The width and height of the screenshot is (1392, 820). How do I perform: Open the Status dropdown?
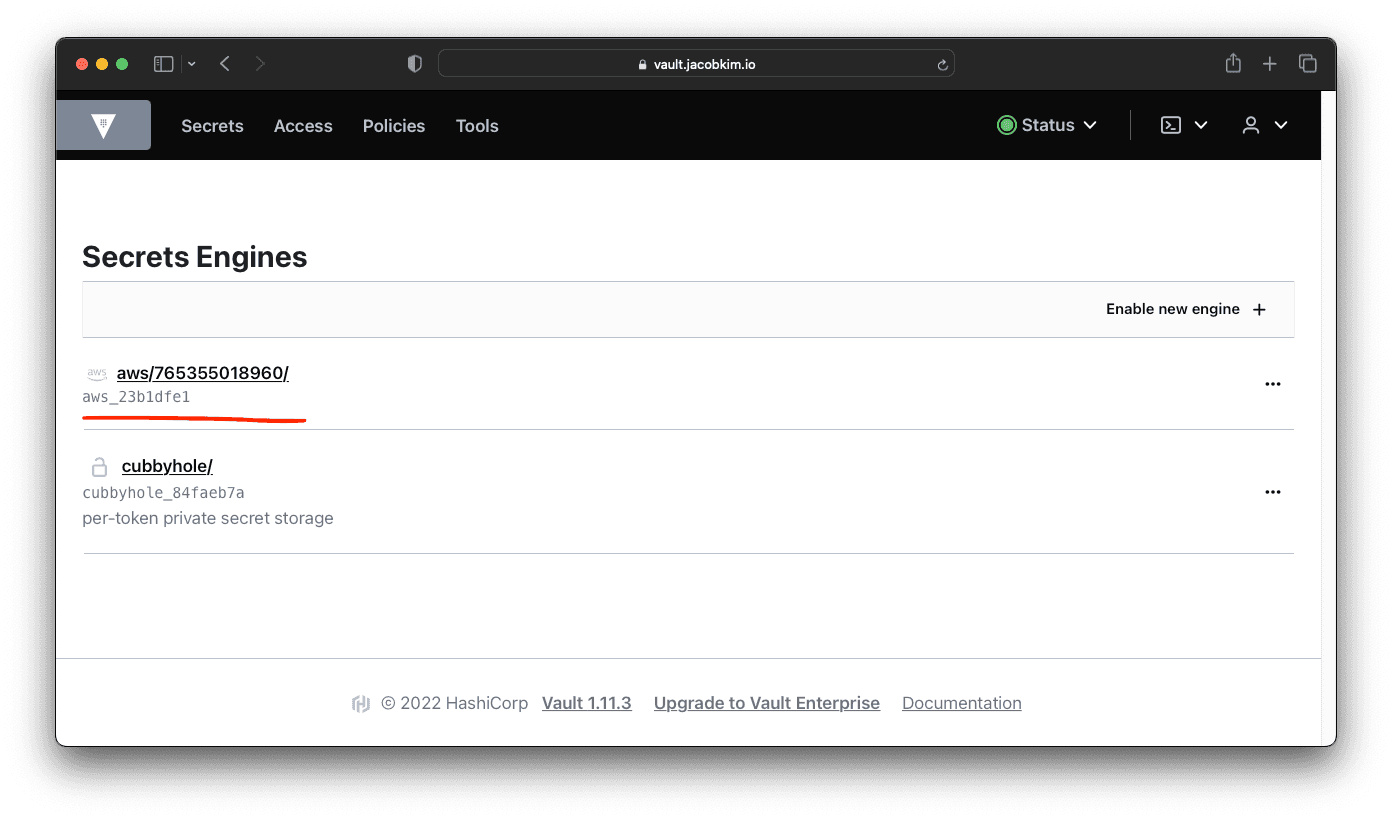pyautogui.click(x=1047, y=125)
